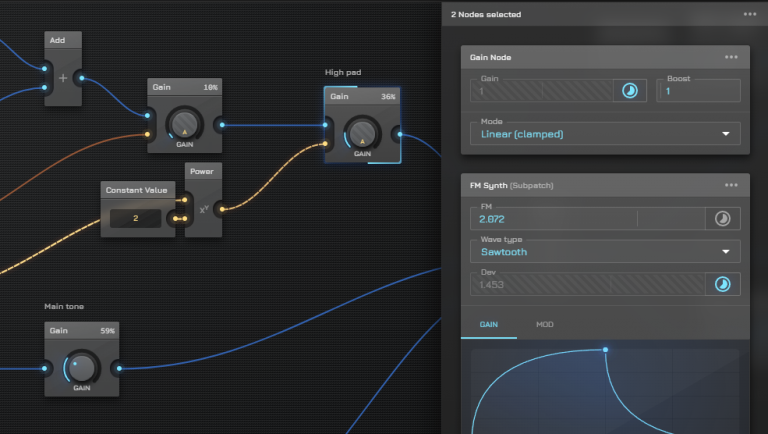Open the 2 Nodes selected panel options menu
This screenshot has width=768, height=434.
pos(750,14)
